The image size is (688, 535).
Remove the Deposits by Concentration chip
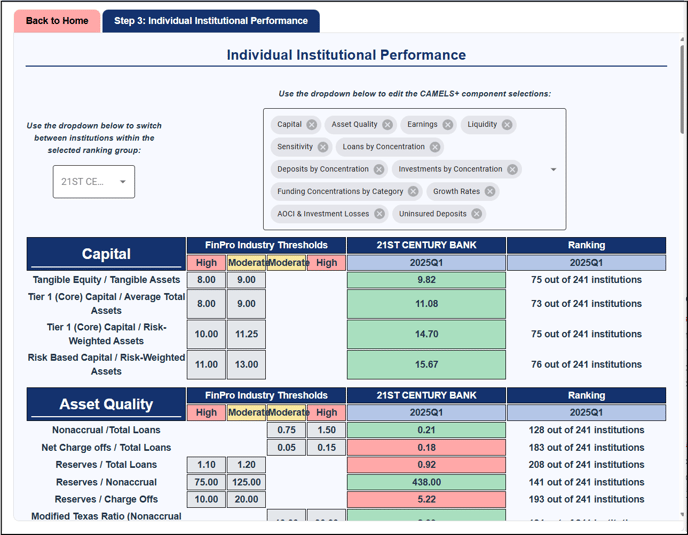379,169
